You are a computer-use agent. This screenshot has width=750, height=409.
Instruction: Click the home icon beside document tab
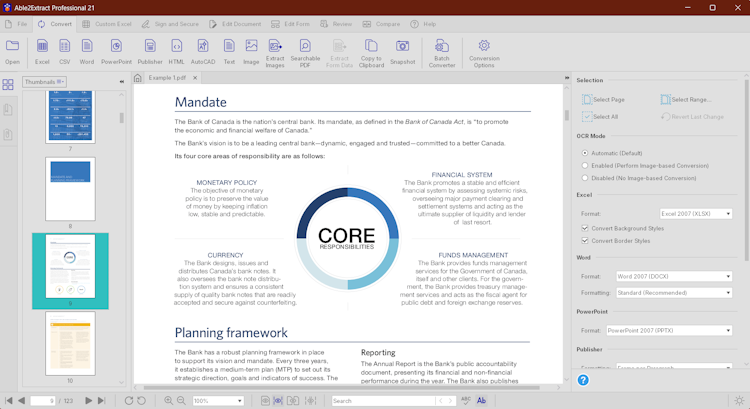pyautogui.click(x=138, y=78)
